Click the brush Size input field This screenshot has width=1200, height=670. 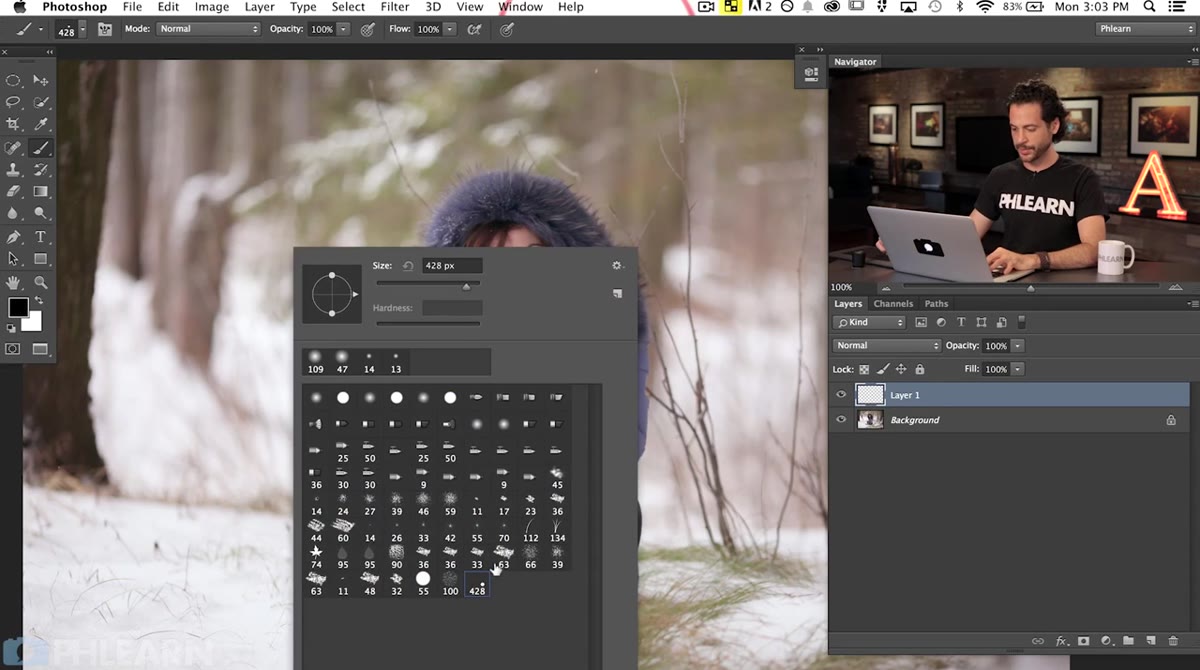coord(451,266)
